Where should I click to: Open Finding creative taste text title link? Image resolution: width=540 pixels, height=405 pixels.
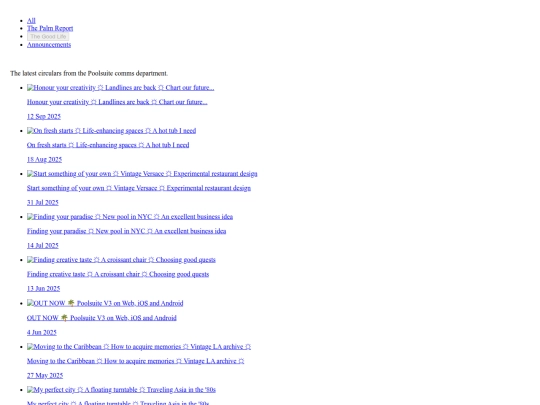point(118,274)
